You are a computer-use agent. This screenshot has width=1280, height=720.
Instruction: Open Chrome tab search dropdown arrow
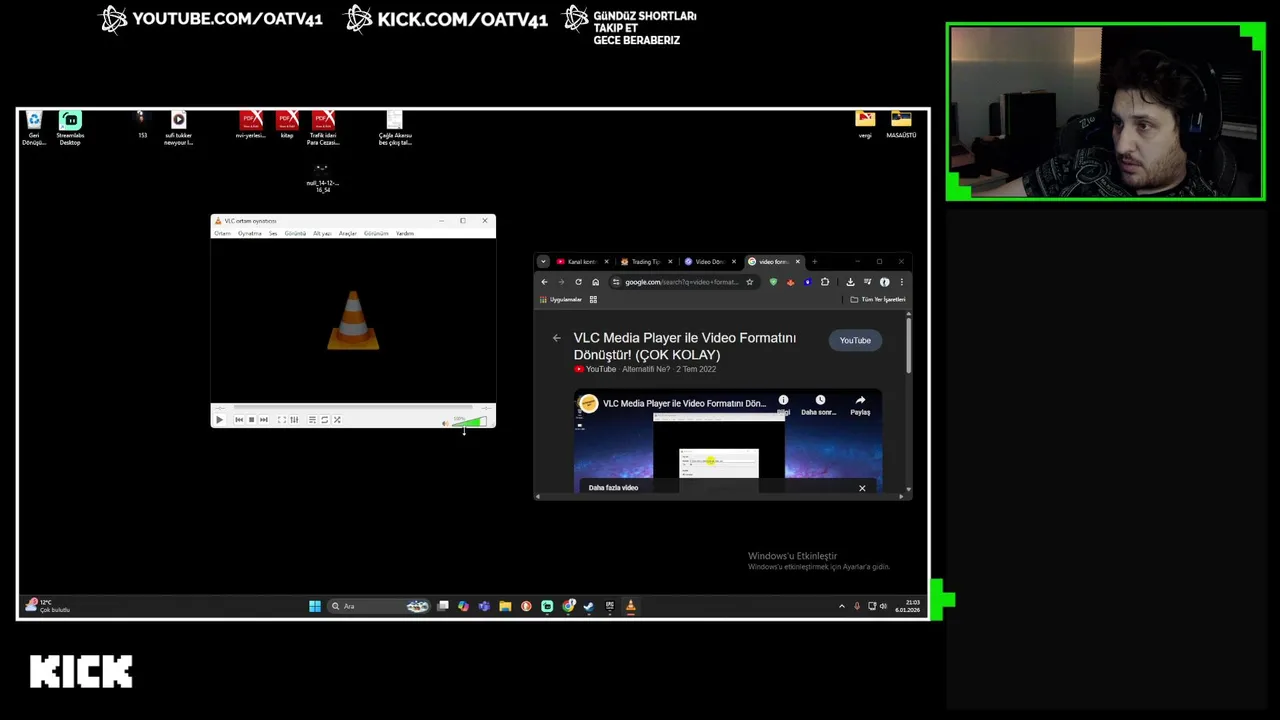point(543,262)
